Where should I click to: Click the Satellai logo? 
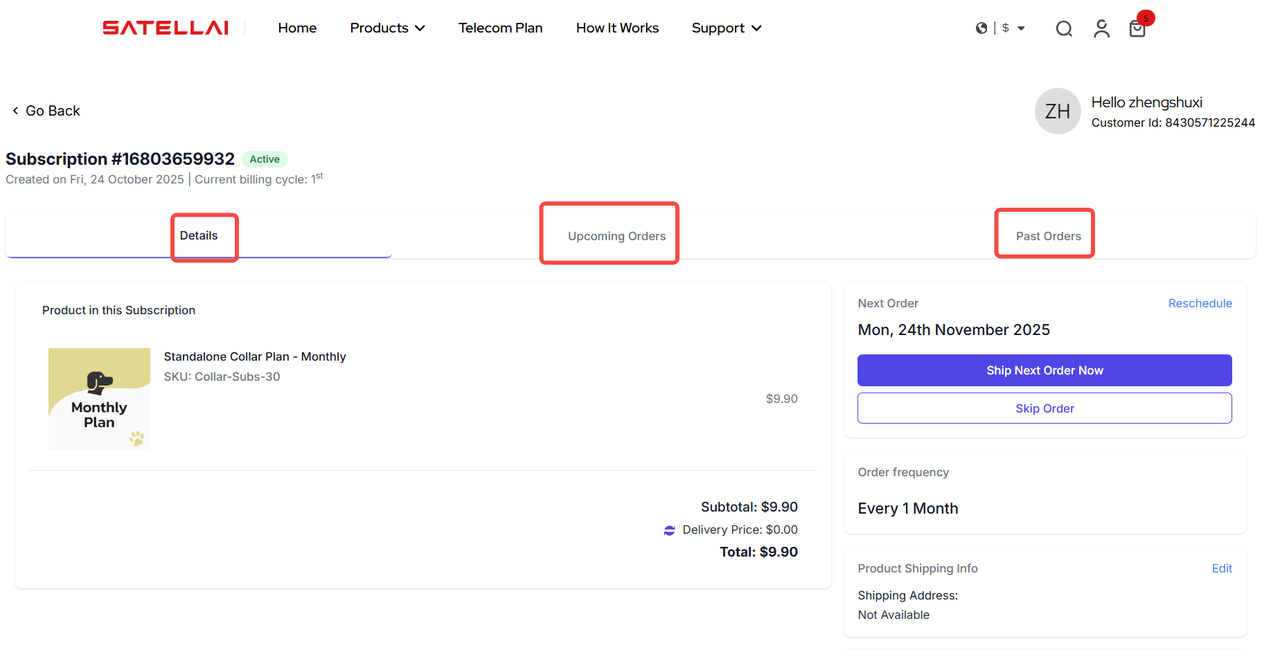[x=165, y=28]
